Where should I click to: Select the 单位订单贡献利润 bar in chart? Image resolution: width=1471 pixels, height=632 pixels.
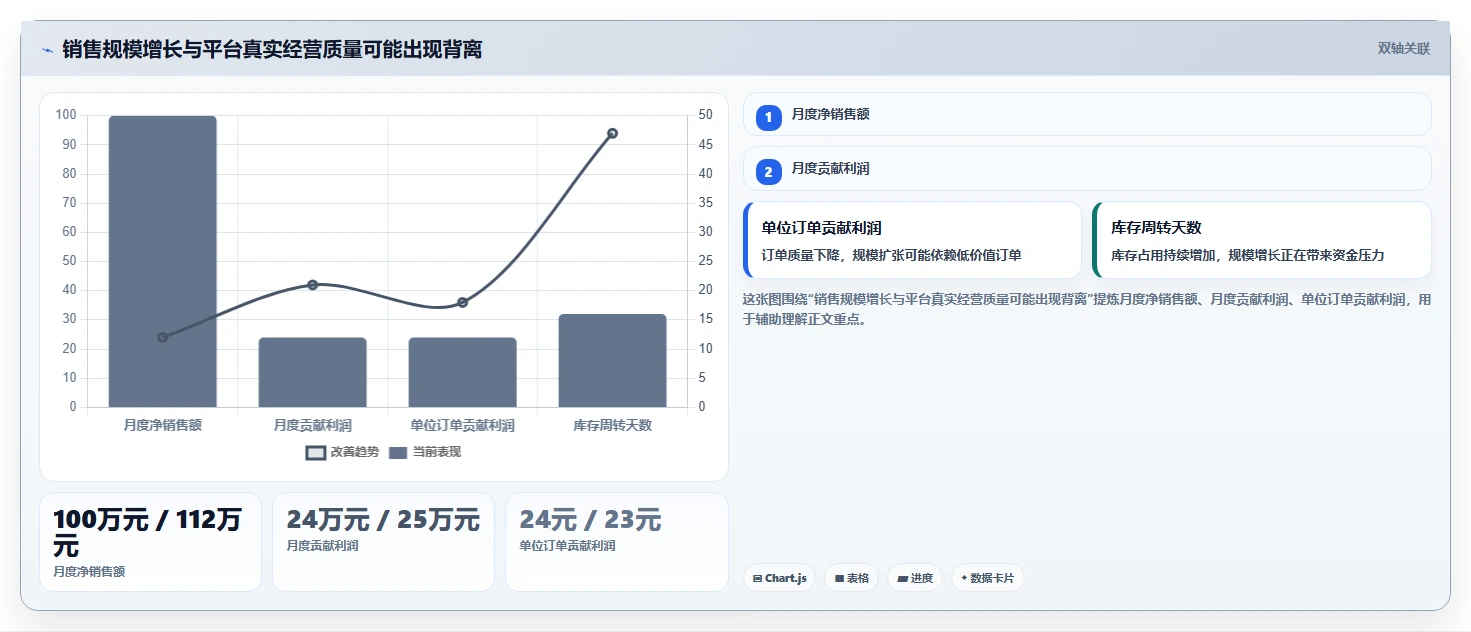462,372
